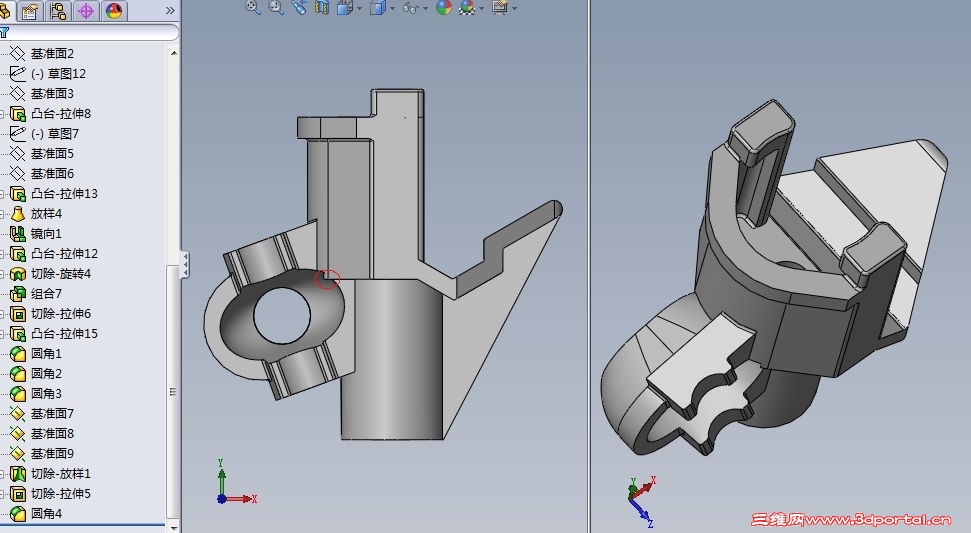Viewport: 971px width, 533px height.
Task: Open the Display Style dropdown arrow
Action: (x=392, y=8)
